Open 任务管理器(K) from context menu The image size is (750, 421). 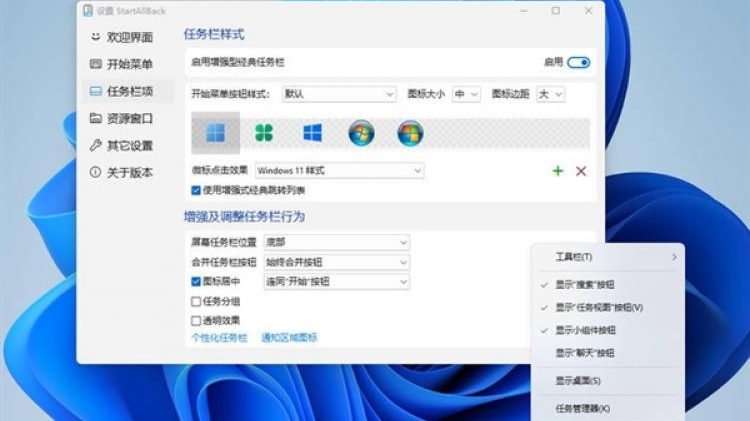608,409
